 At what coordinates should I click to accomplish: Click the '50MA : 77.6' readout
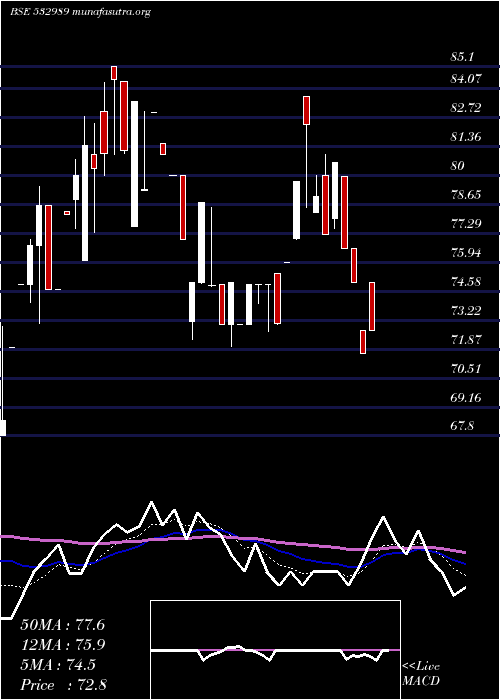click(x=62, y=625)
